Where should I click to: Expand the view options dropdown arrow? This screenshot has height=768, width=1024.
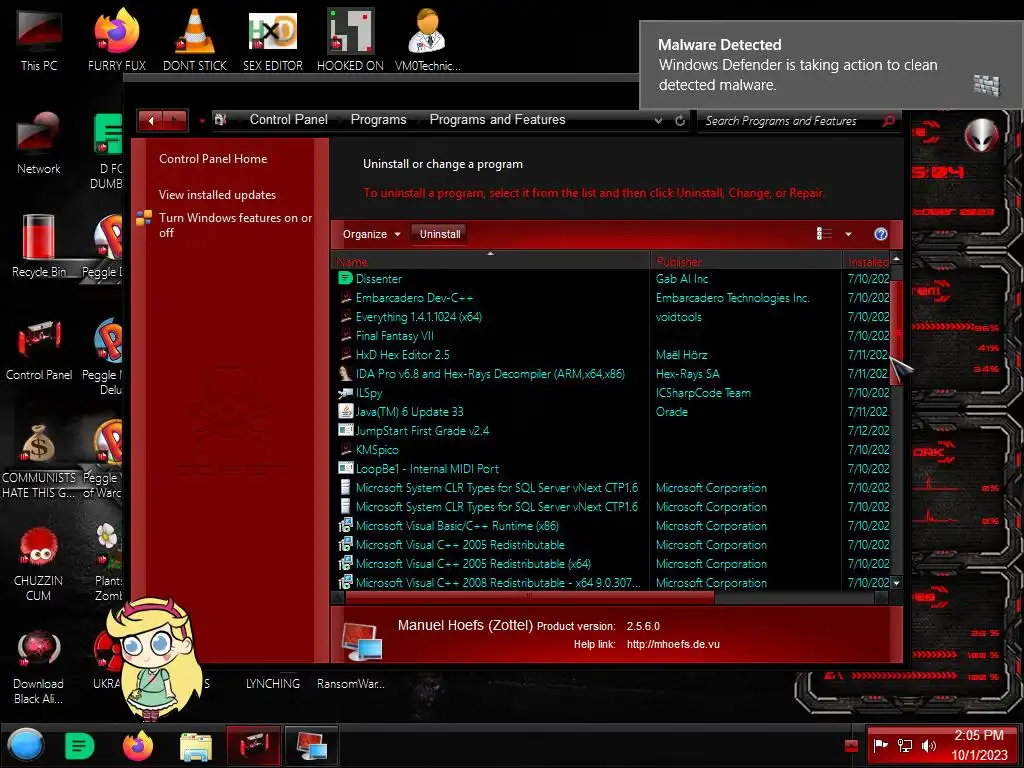click(848, 234)
